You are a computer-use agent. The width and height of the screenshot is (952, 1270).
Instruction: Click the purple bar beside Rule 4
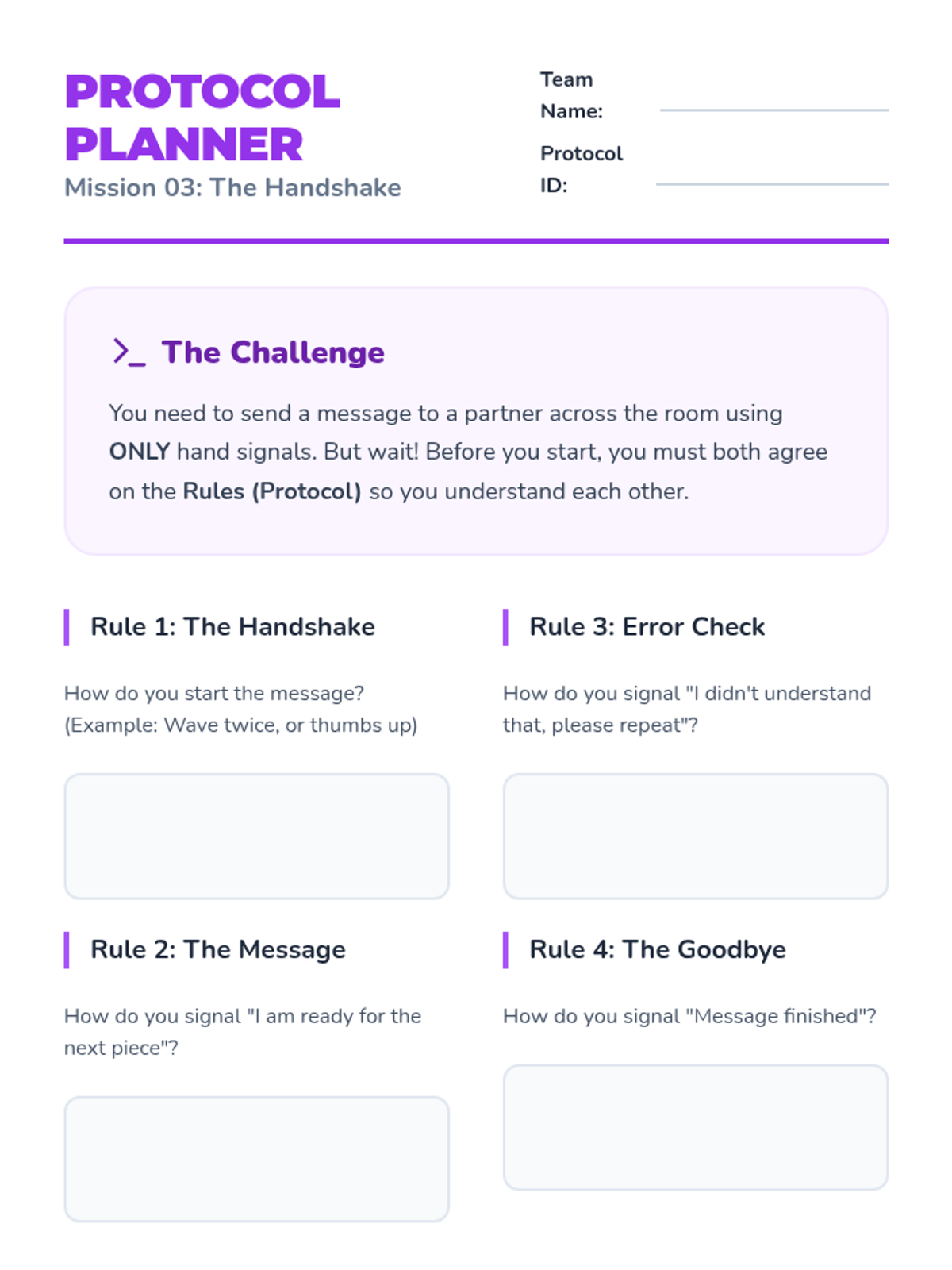coord(505,950)
